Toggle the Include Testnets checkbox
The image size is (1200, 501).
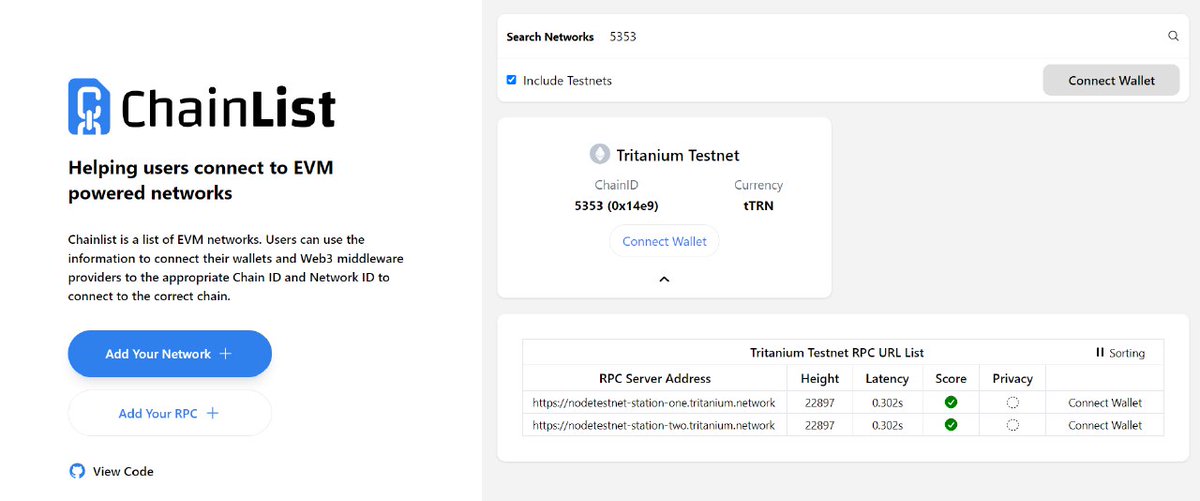click(512, 80)
